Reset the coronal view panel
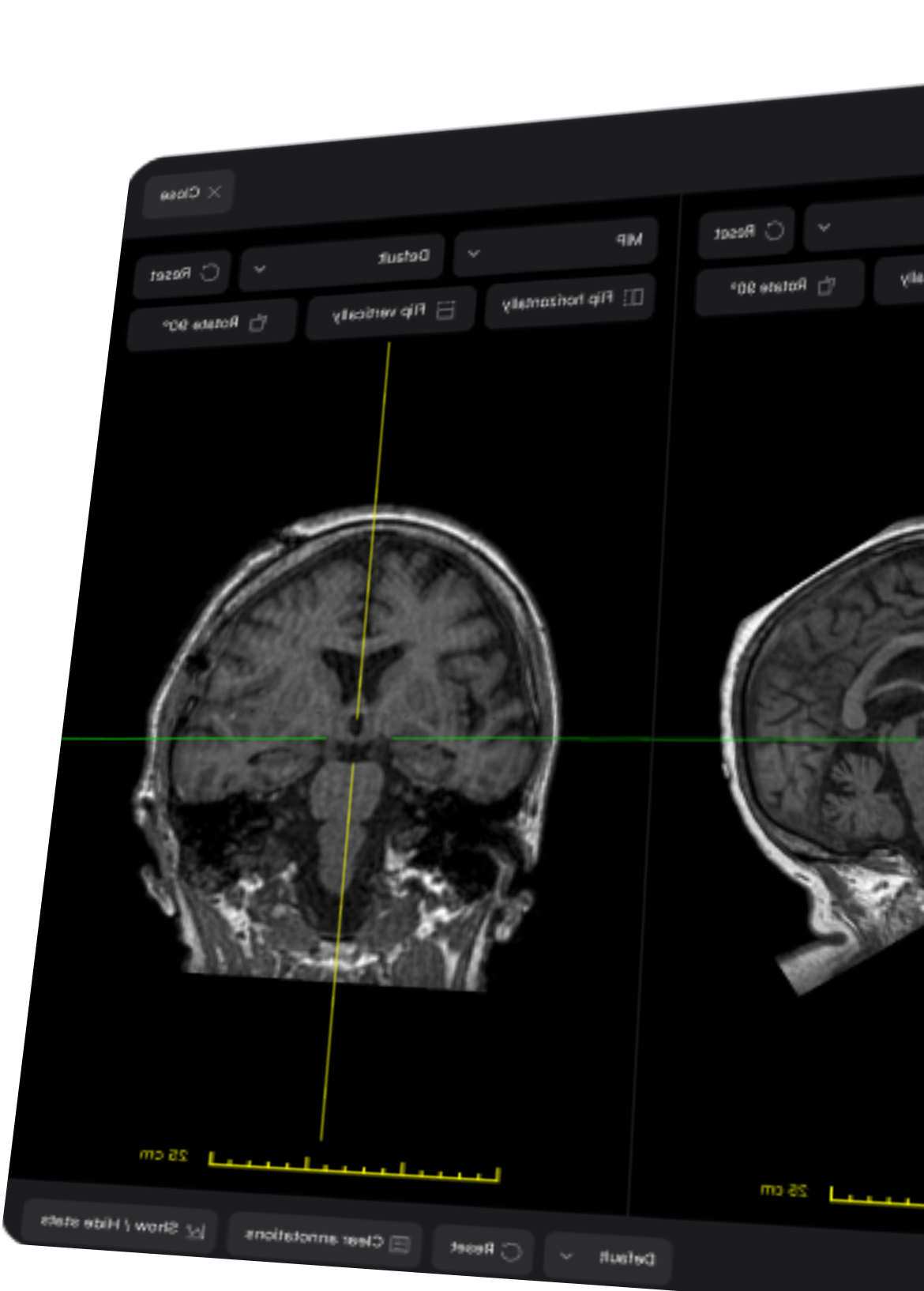Image resolution: width=924 pixels, height=1291 pixels. (182, 273)
